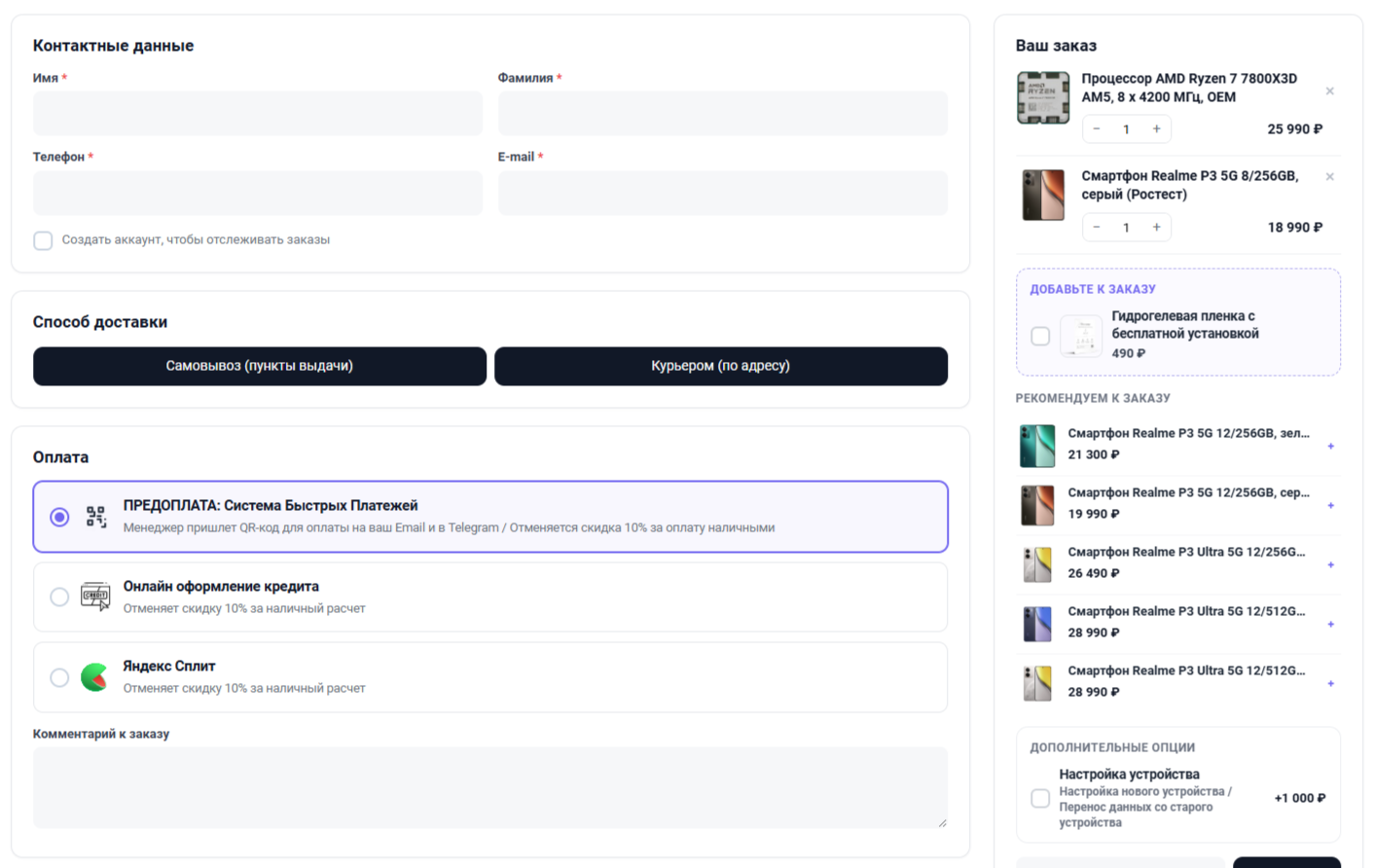Open the Realme P3 5G 12/256GB, сер... recommendation
1374x868 pixels.
click(x=1189, y=492)
